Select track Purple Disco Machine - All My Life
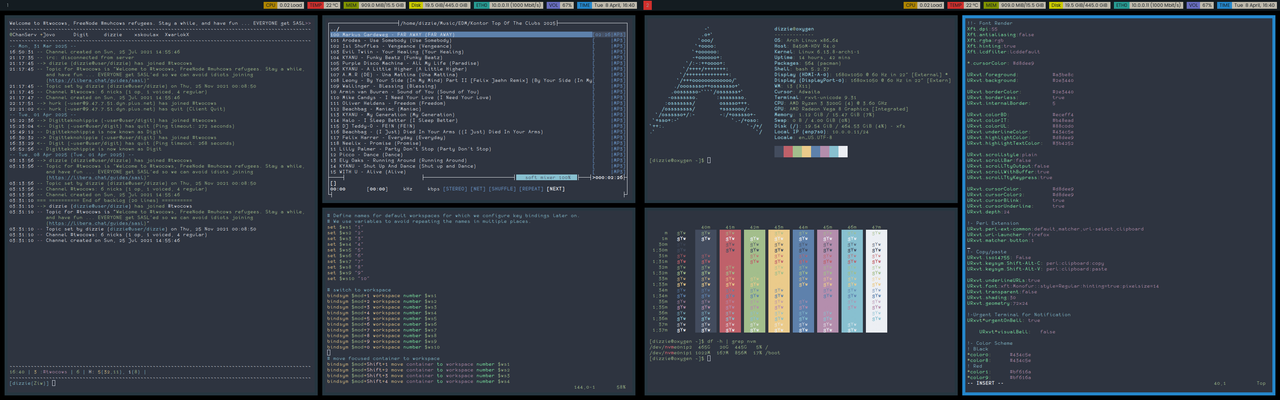The image size is (1280, 400). click(x=406, y=64)
